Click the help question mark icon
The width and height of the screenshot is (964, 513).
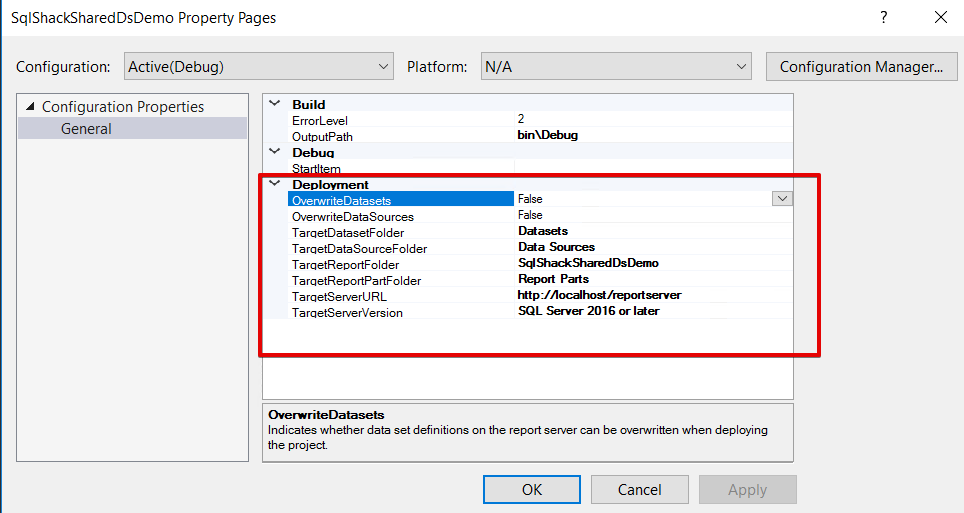(883, 17)
